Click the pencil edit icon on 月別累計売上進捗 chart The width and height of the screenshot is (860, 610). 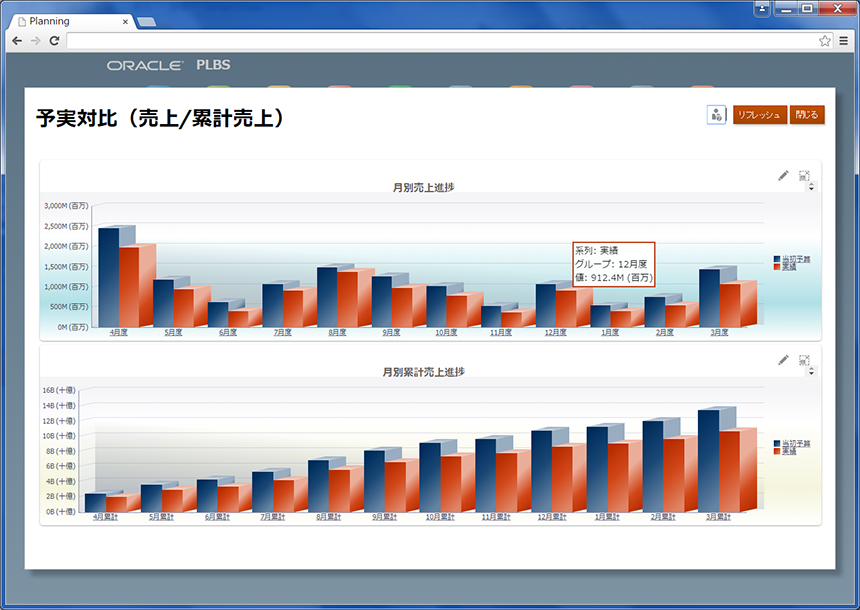point(783,359)
